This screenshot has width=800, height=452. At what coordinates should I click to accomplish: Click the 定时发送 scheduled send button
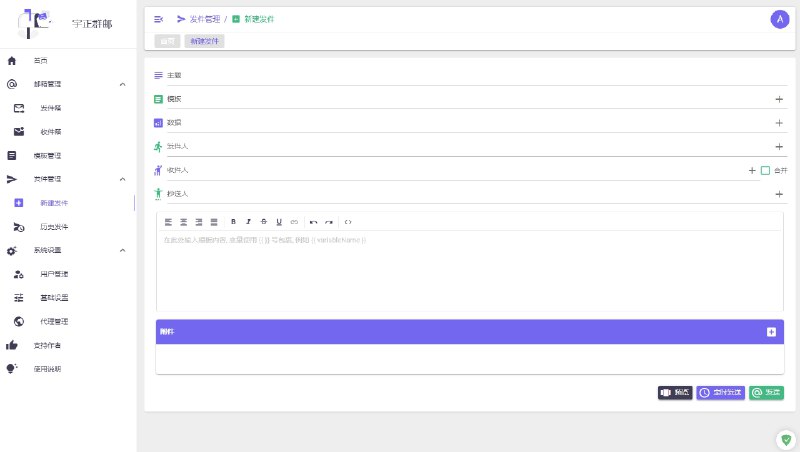point(720,393)
